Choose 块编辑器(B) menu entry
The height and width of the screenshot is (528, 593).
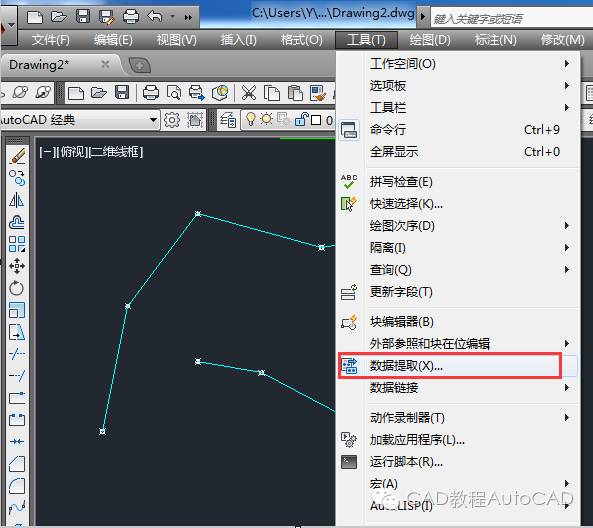458,322
